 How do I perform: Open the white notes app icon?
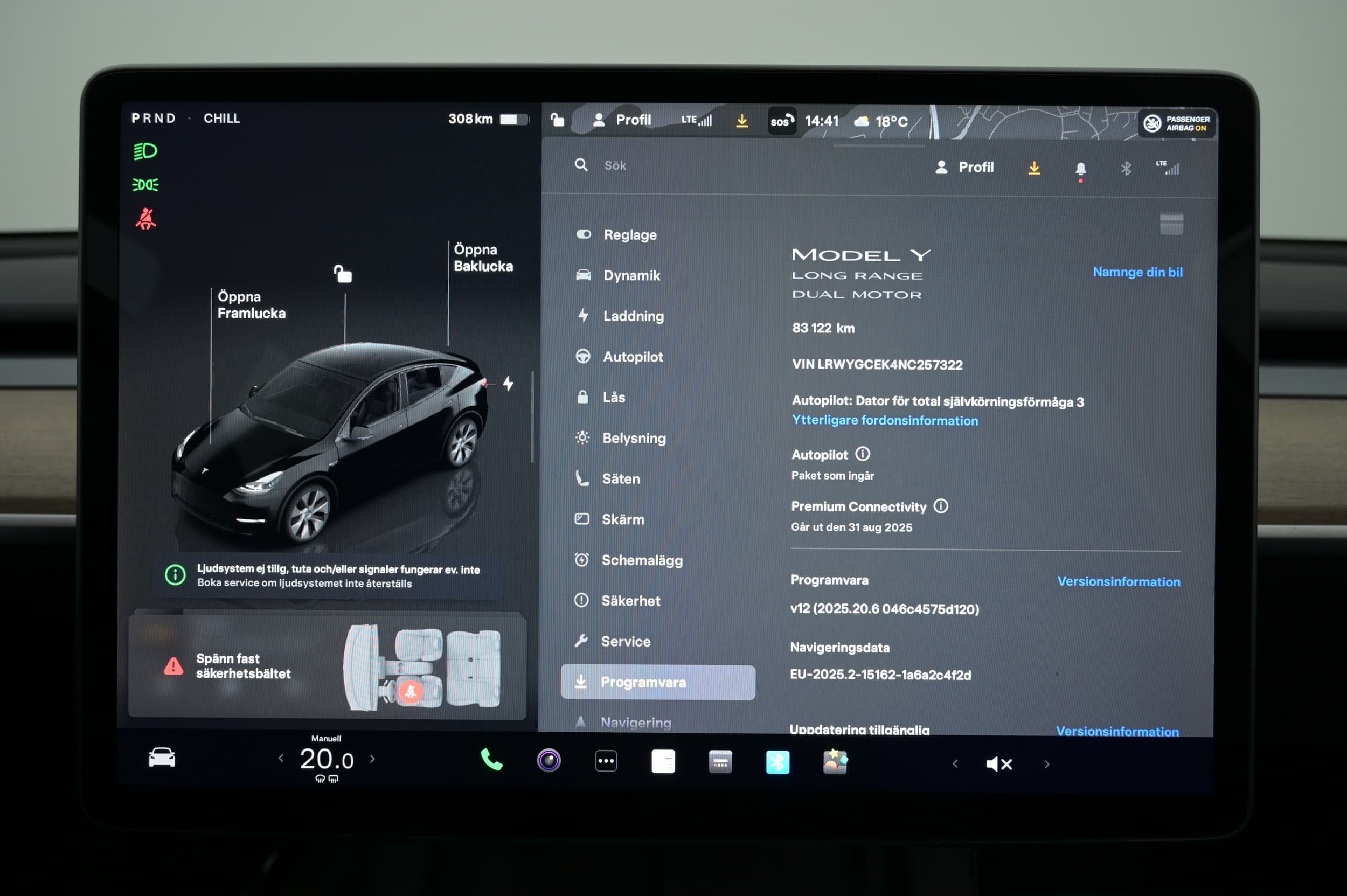(663, 761)
